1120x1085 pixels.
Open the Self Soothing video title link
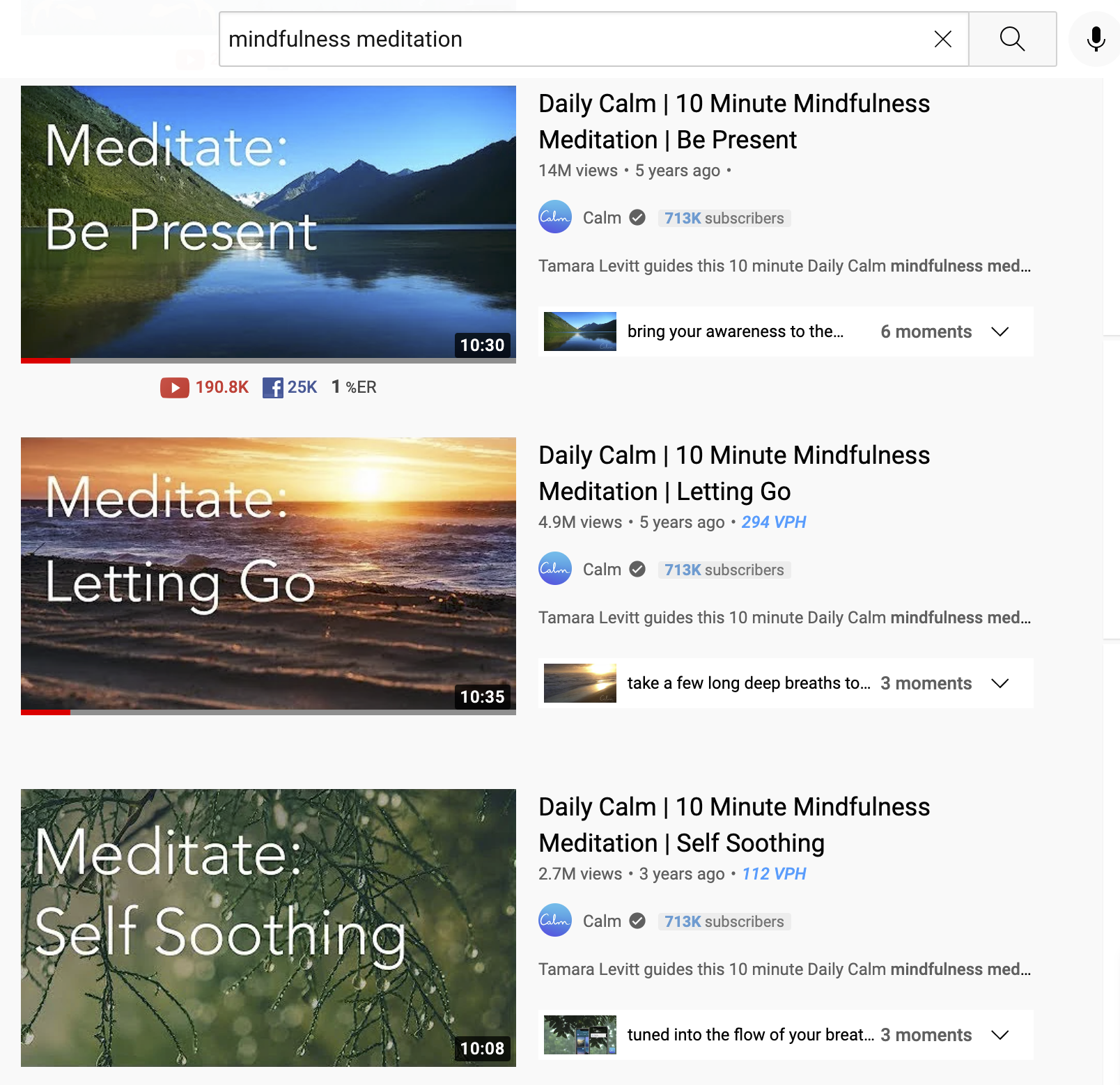[x=734, y=825]
